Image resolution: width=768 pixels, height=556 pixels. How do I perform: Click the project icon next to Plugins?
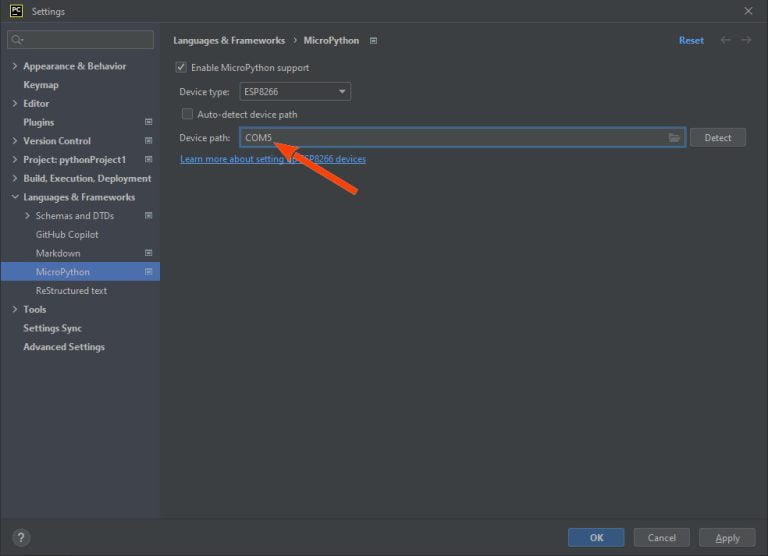pos(148,122)
